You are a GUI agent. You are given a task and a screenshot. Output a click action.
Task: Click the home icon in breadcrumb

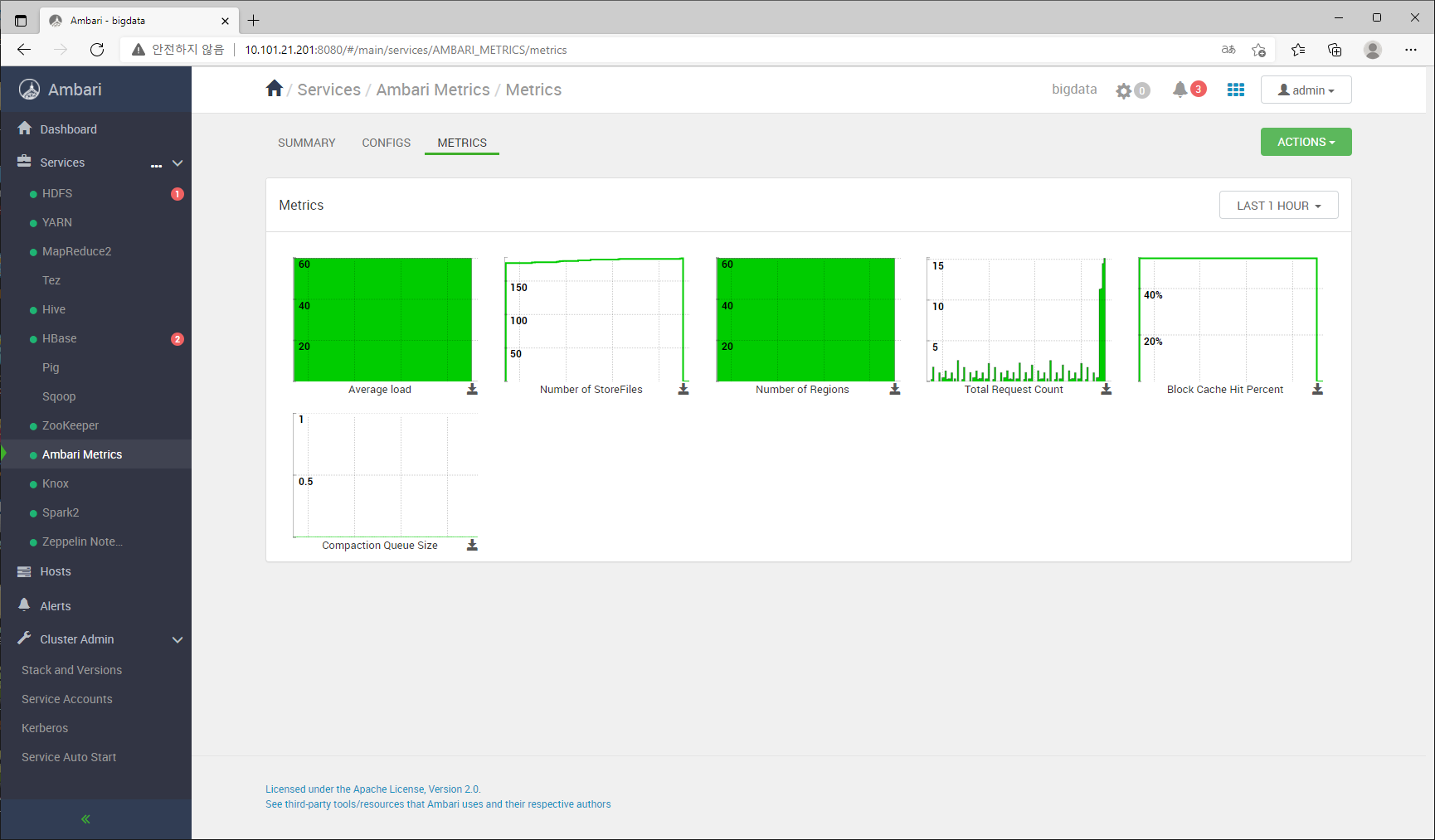(275, 89)
